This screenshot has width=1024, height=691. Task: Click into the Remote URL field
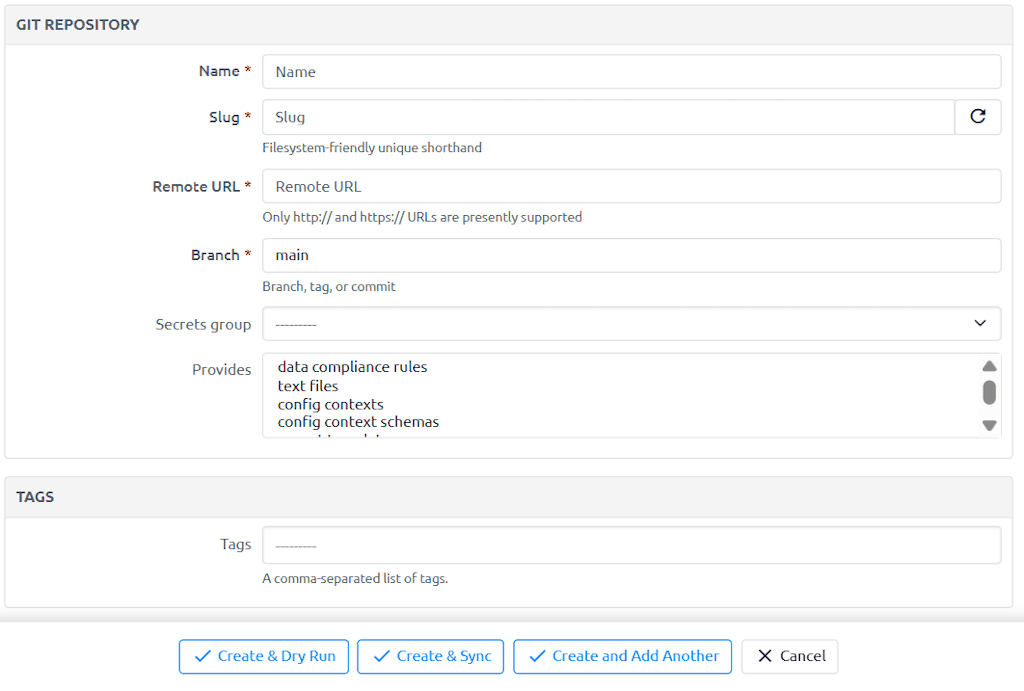click(x=630, y=186)
